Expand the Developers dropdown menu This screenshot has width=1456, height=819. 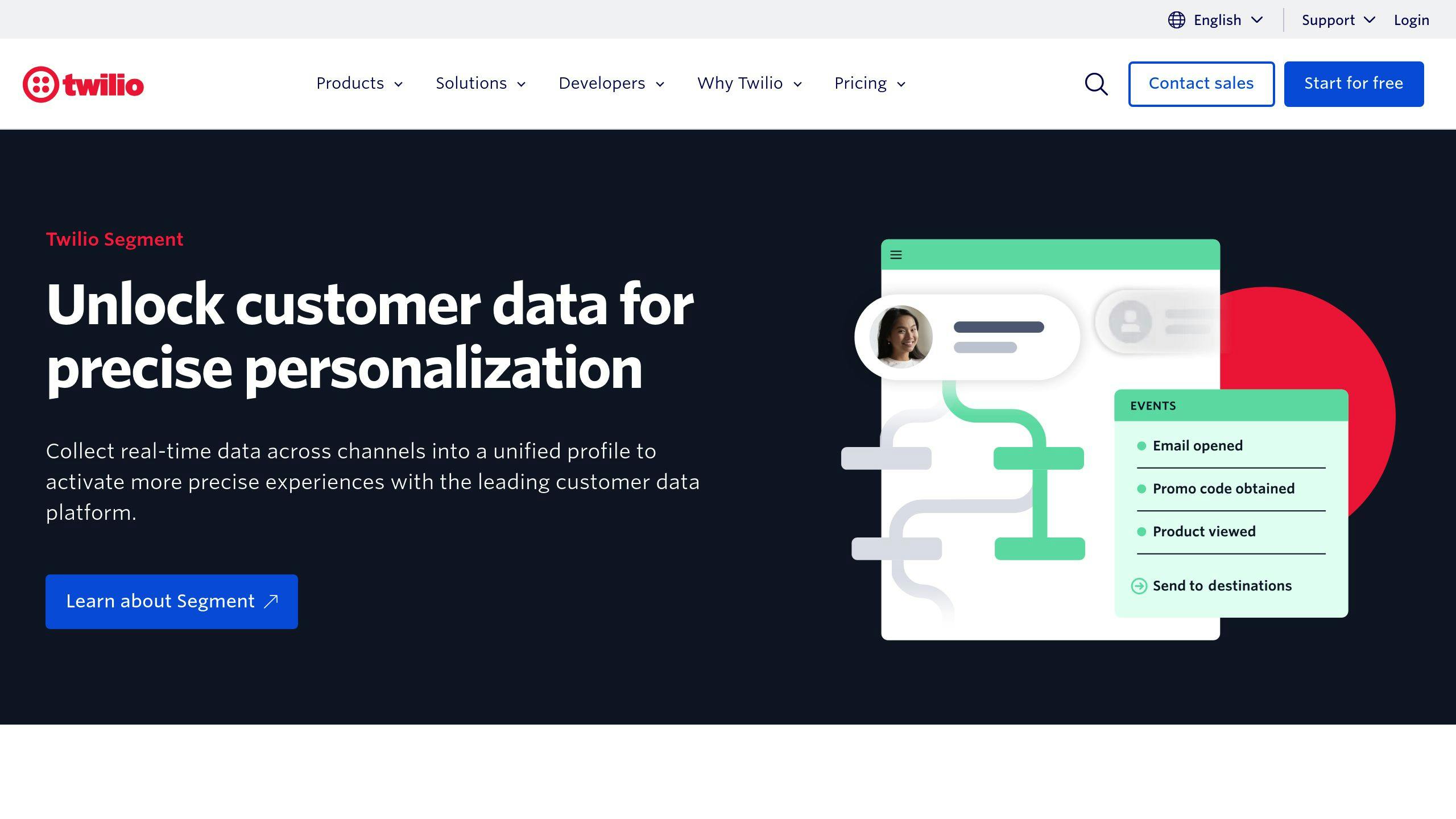(x=612, y=83)
